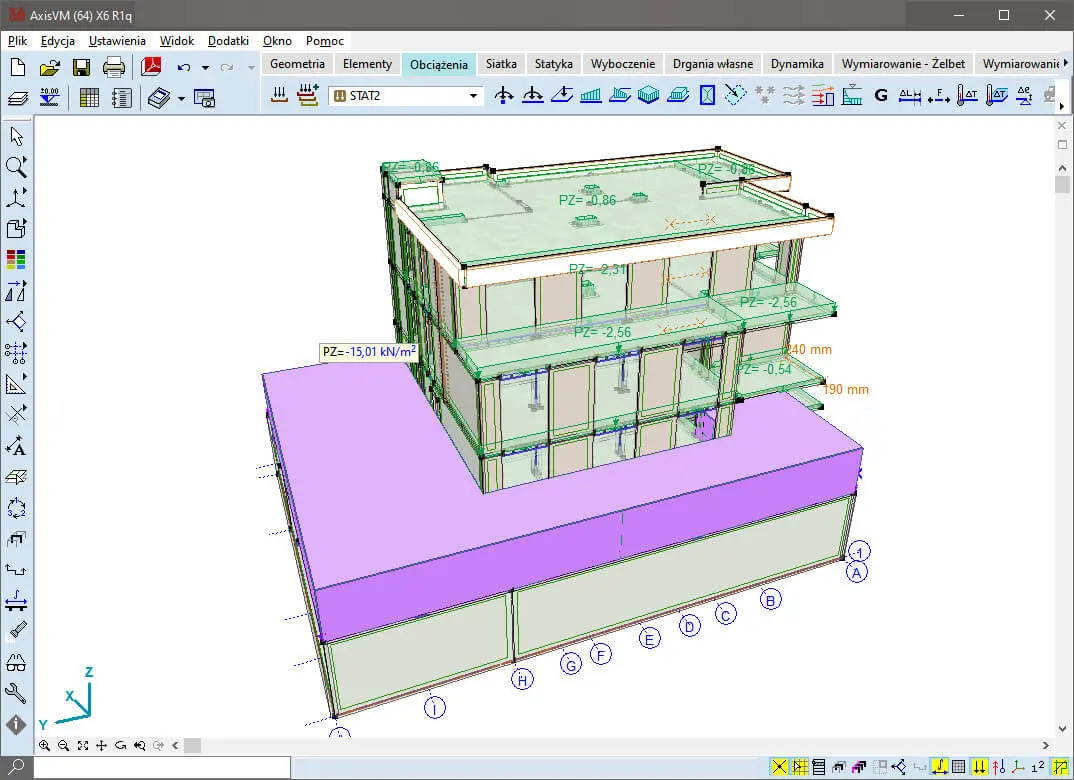Switch to the Statyka tab
The width and height of the screenshot is (1074, 780).
(553, 64)
